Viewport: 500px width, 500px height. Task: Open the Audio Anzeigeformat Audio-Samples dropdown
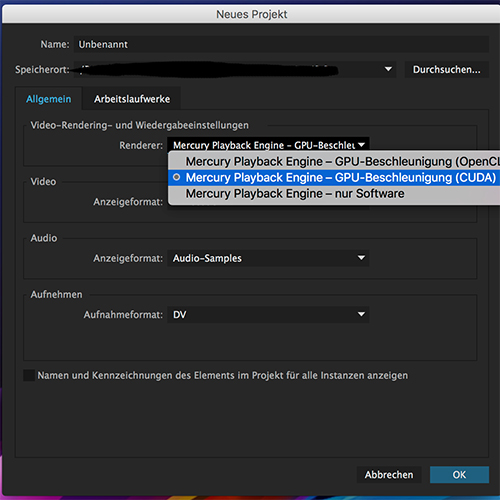(268, 258)
